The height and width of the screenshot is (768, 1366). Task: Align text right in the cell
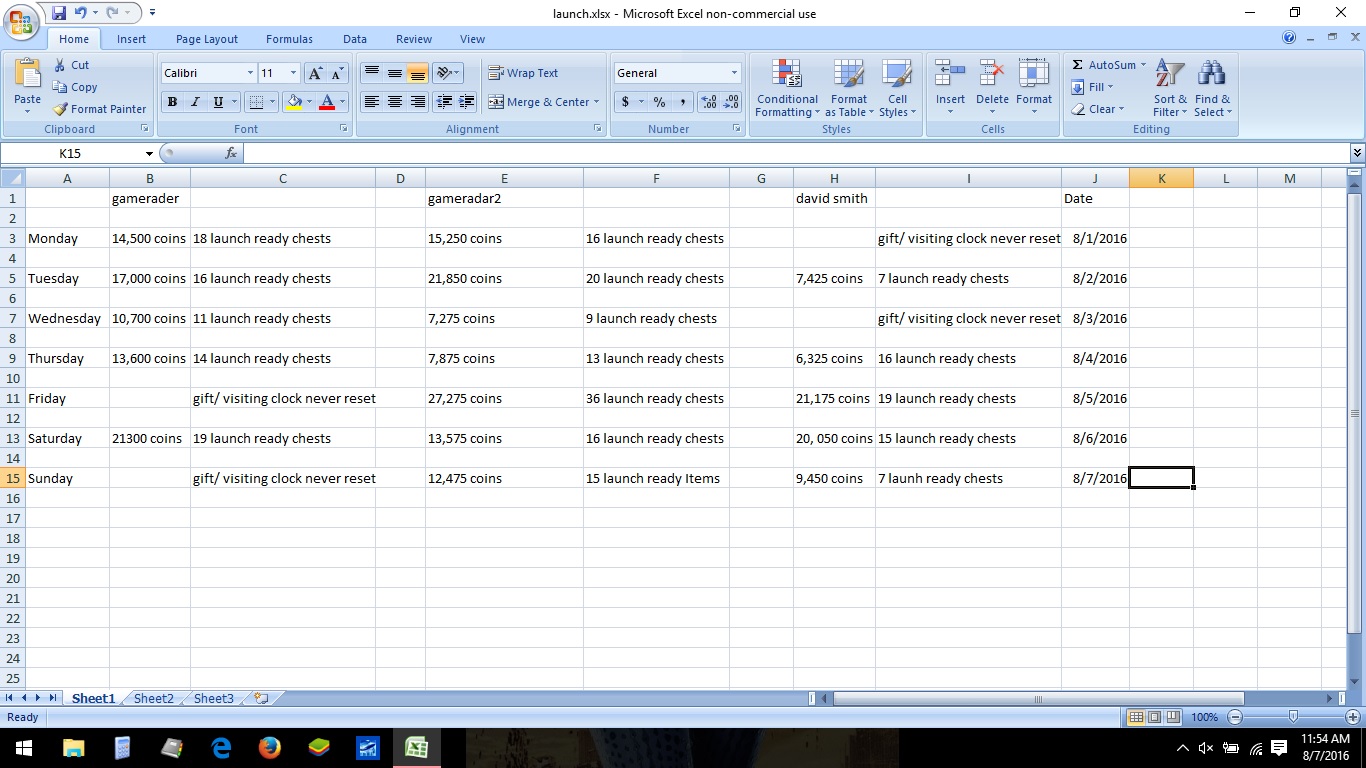(x=417, y=102)
